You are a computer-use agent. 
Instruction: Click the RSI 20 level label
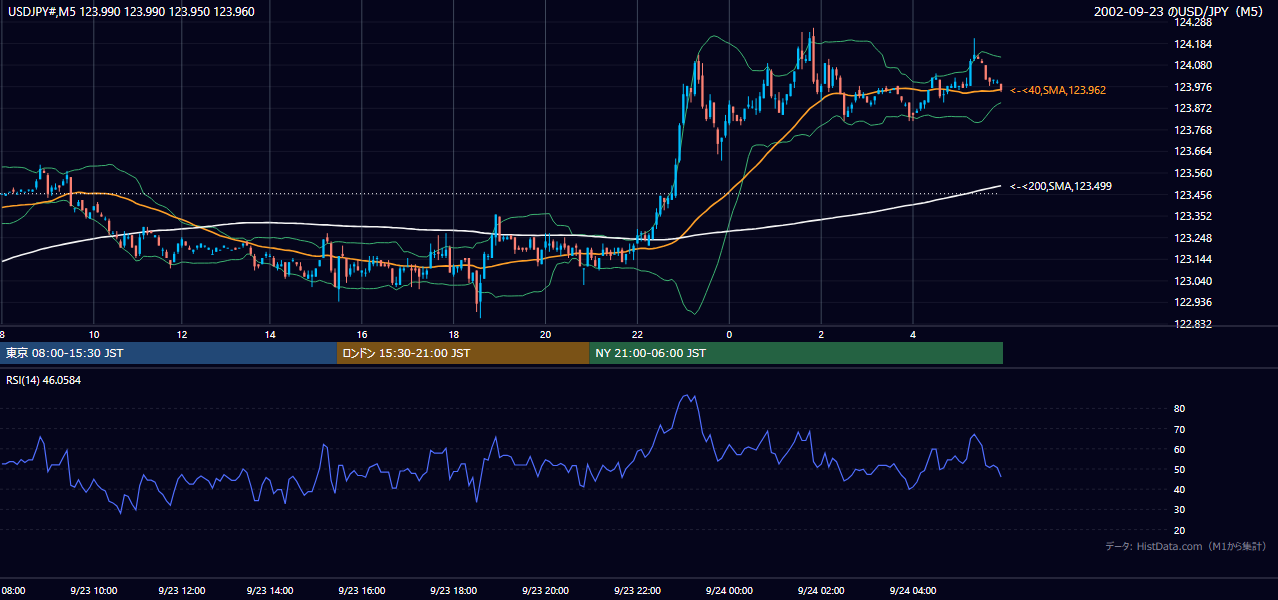(1179, 530)
